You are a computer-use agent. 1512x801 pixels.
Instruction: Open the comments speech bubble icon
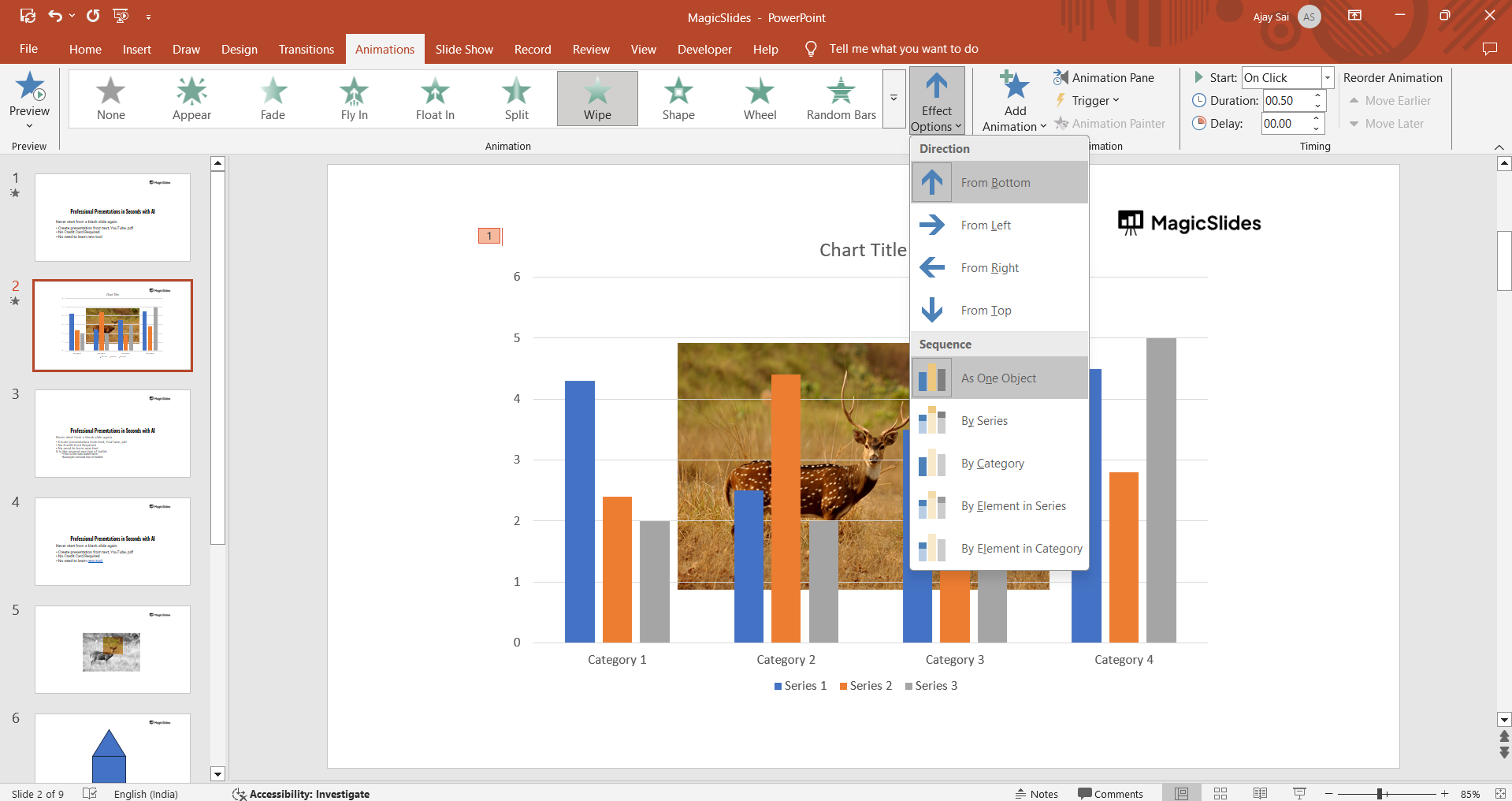click(1489, 49)
